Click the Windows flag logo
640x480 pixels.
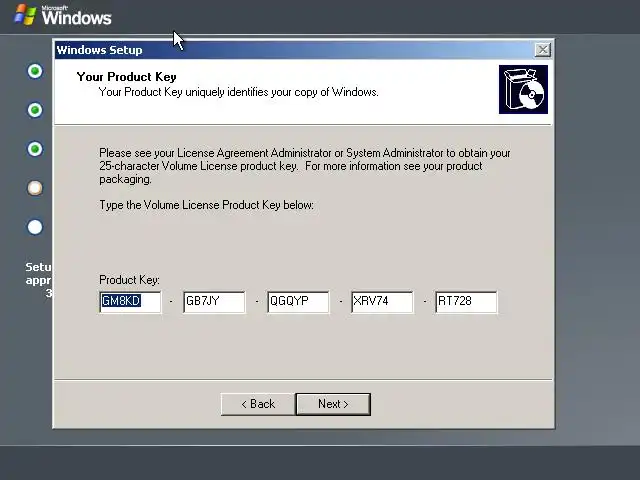(25, 15)
